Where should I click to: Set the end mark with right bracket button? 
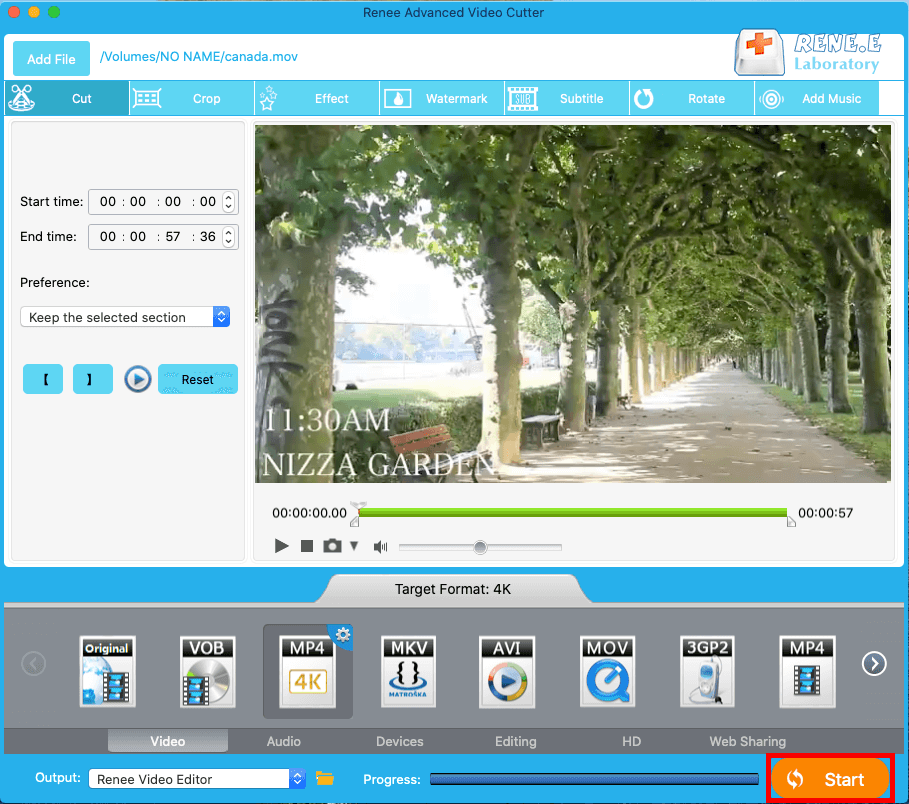93,379
